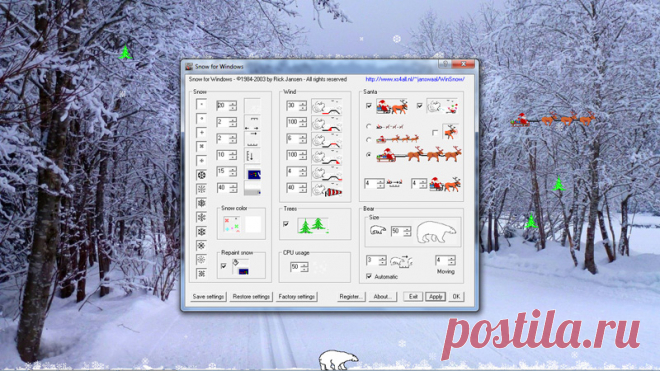Image resolution: width=660 pixels, height=371 pixels.
Task: Disable the Trees checkbox
Action: (286, 224)
